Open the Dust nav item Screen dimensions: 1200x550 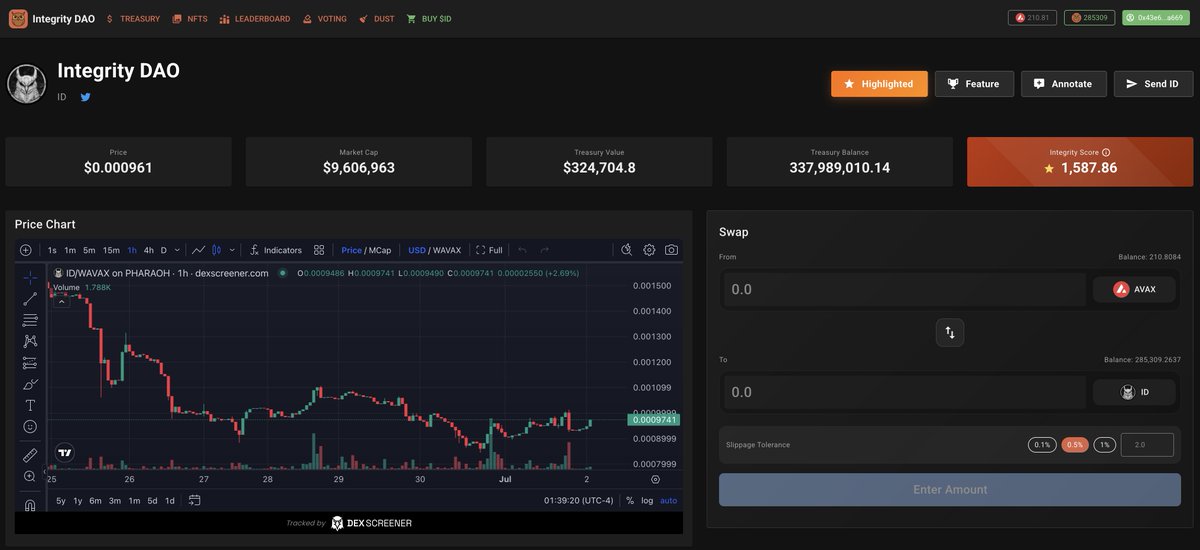coord(377,19)
